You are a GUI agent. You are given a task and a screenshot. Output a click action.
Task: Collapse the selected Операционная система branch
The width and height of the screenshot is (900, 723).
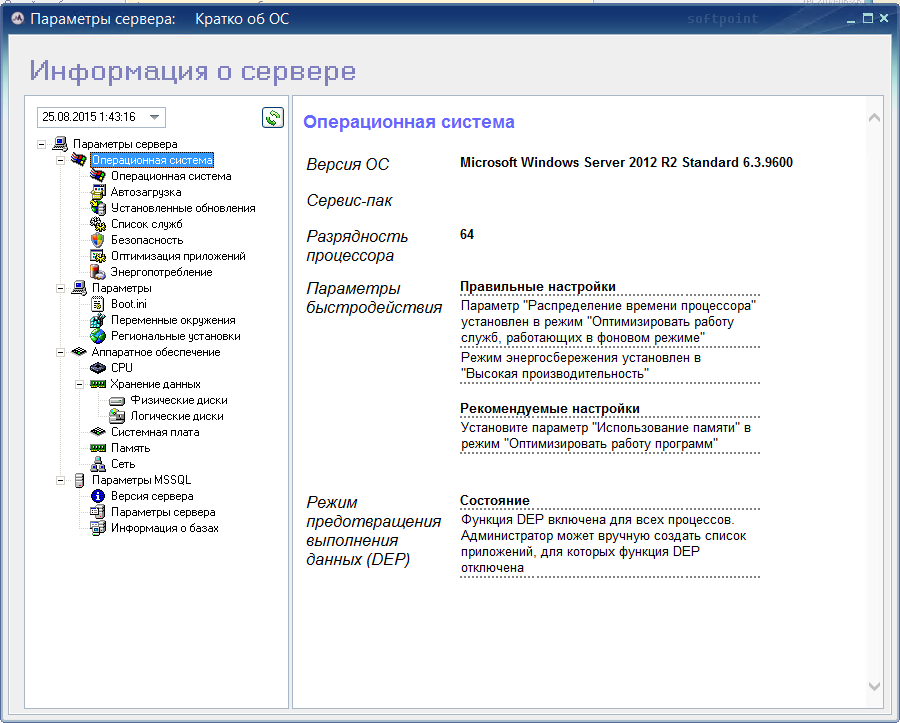click(60, 160)
